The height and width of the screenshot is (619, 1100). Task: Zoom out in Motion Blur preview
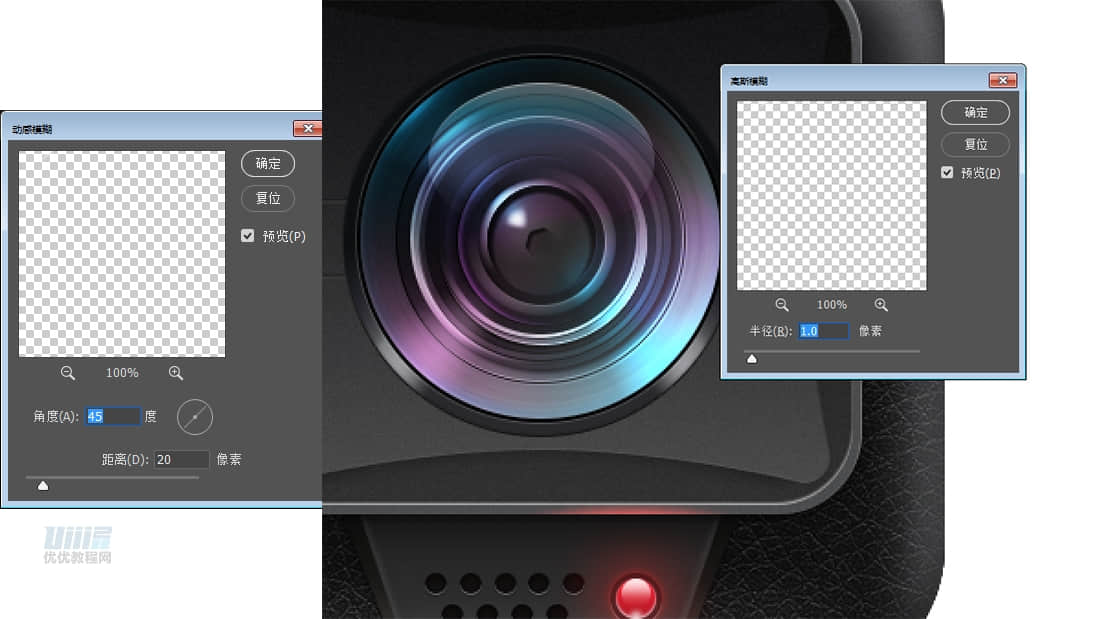(x=67, y=373)
